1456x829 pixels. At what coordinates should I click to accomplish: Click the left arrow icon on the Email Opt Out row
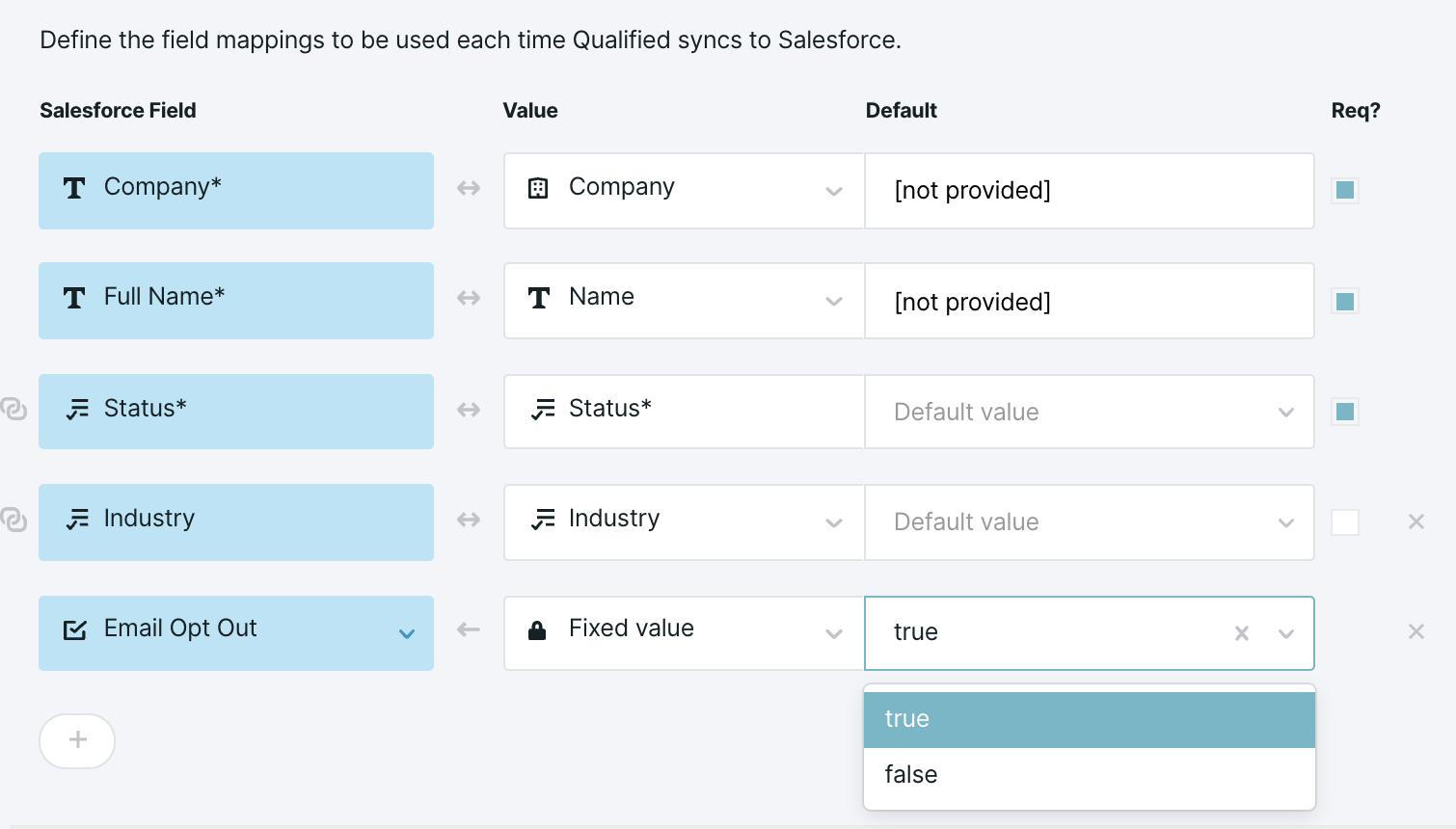pyautogui.click(x=468, y=629)
